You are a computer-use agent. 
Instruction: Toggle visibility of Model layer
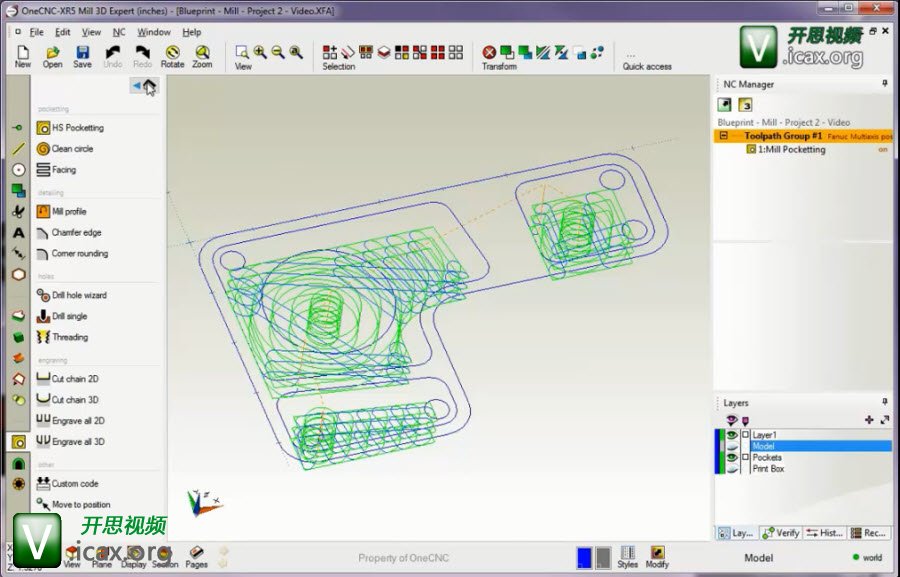point(732,446)
